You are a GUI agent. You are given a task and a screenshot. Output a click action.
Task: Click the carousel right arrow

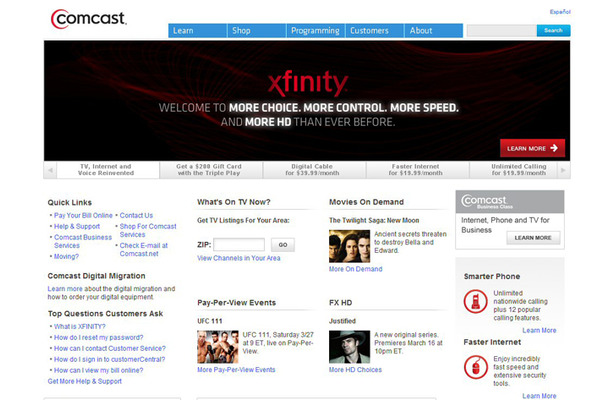point(564,170)
